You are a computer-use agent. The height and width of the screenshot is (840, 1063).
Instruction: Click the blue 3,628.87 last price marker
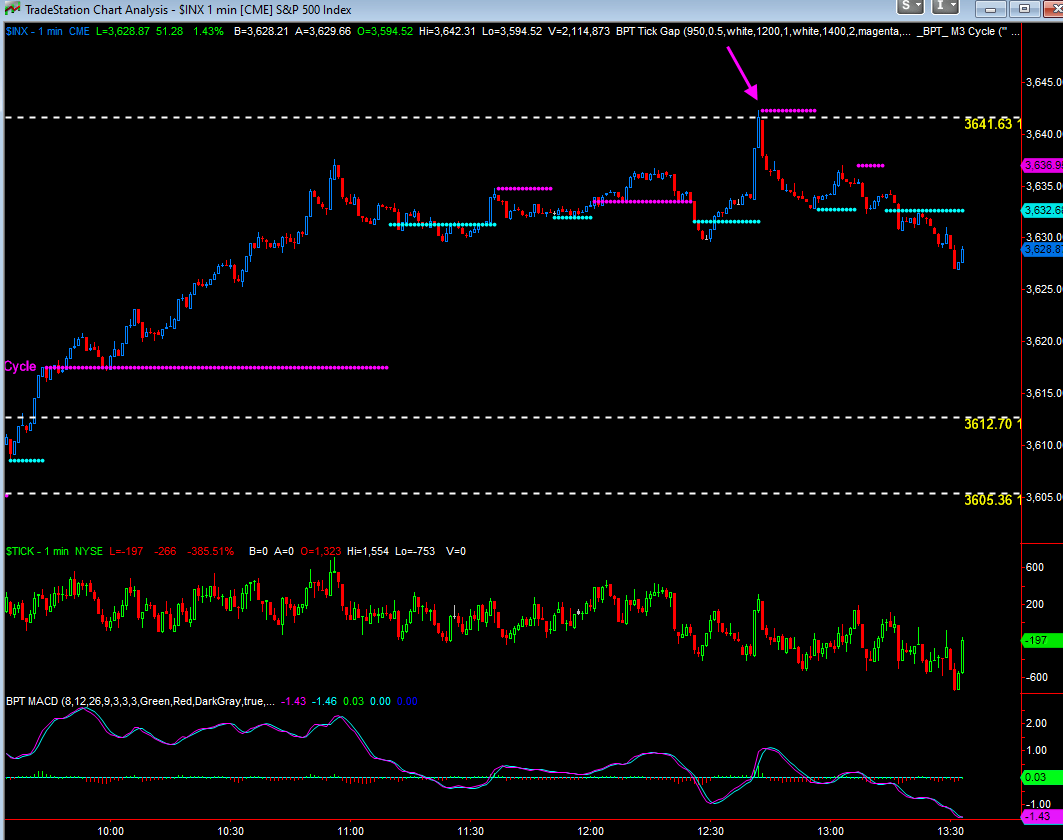pyautogui.click(x=1041, y=249)
